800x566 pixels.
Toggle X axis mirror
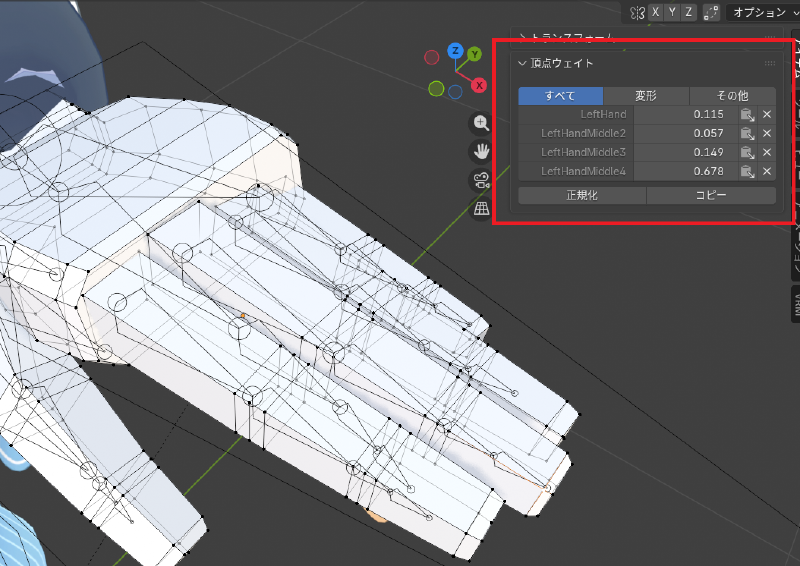(x=655, y=12)
